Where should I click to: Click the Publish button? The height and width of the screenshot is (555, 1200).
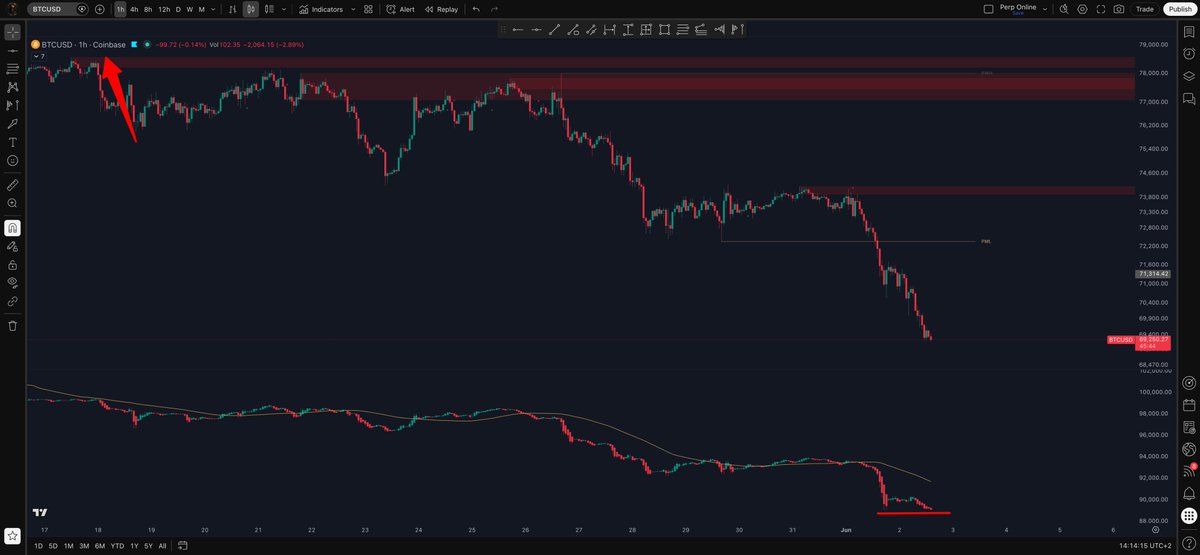1181,9
